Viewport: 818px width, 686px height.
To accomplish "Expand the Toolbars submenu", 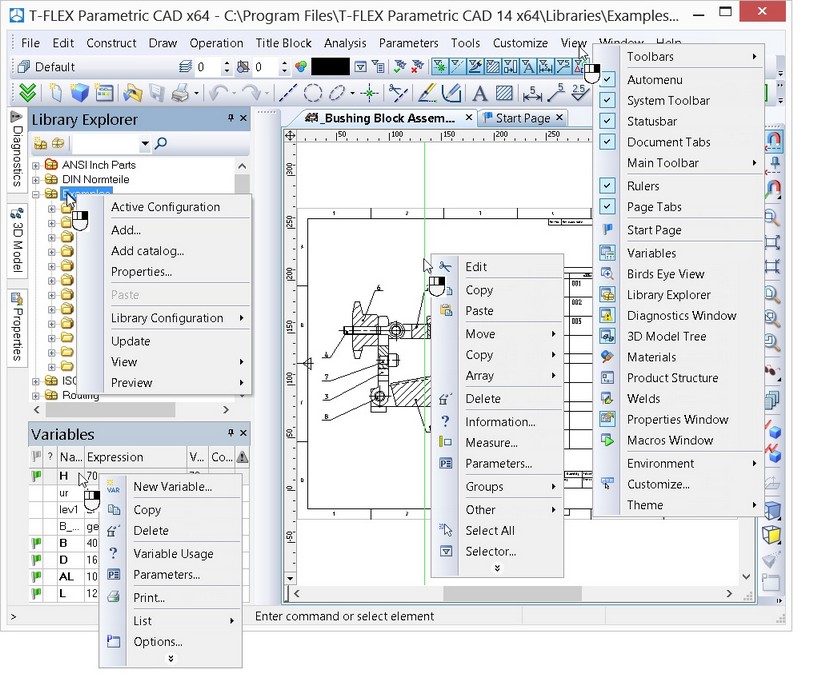I will pos(754,56).
